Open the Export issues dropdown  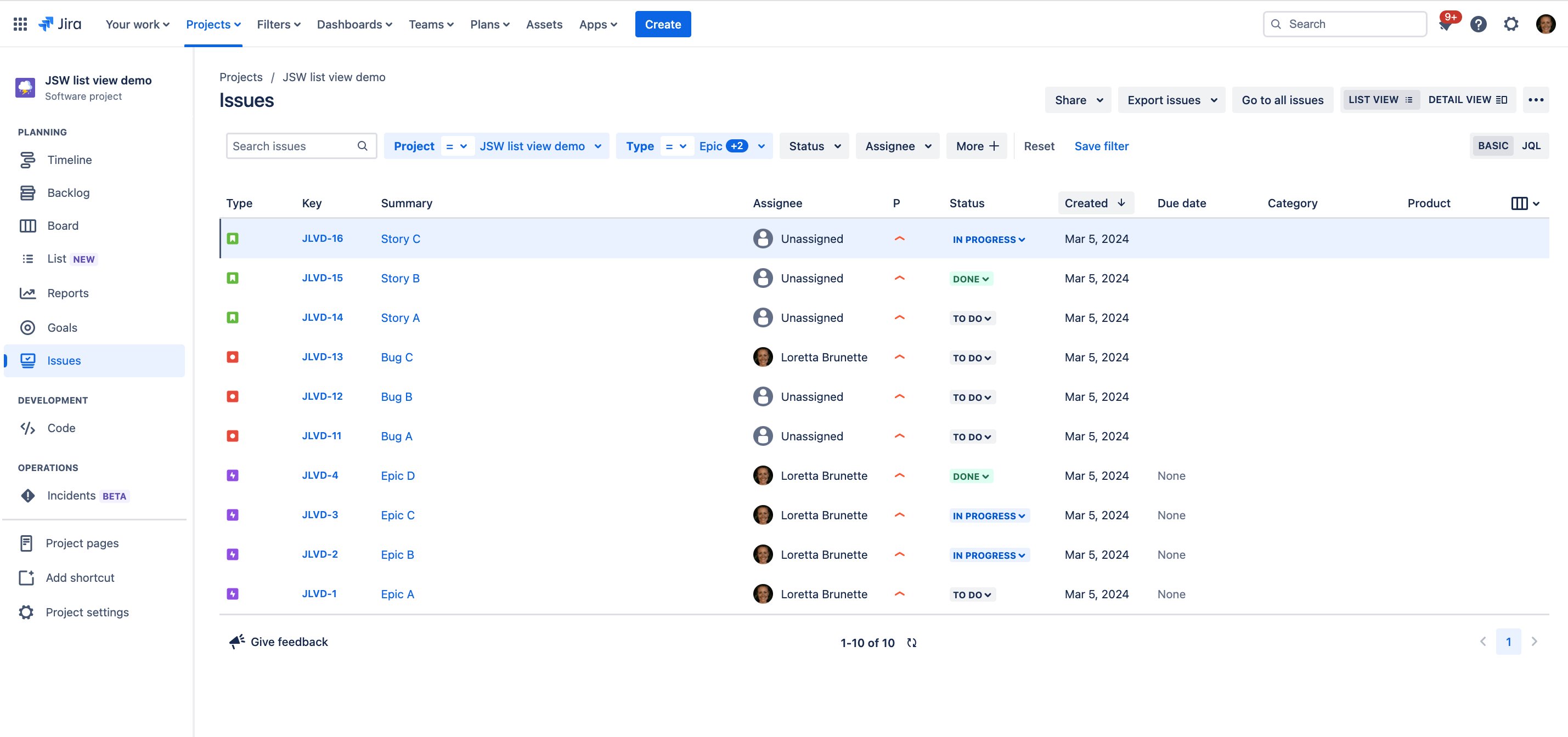pyautogui.click(x=1171, y=100)
